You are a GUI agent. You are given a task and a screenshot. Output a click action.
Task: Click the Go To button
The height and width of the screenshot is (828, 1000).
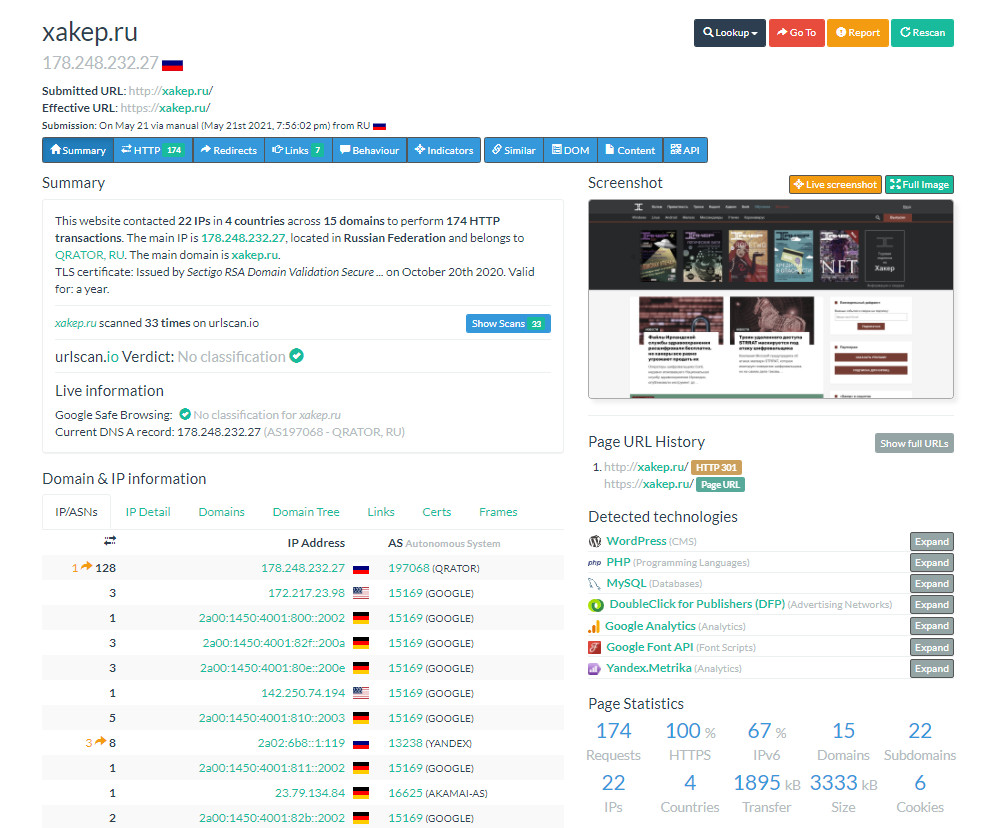coord(797,33)
